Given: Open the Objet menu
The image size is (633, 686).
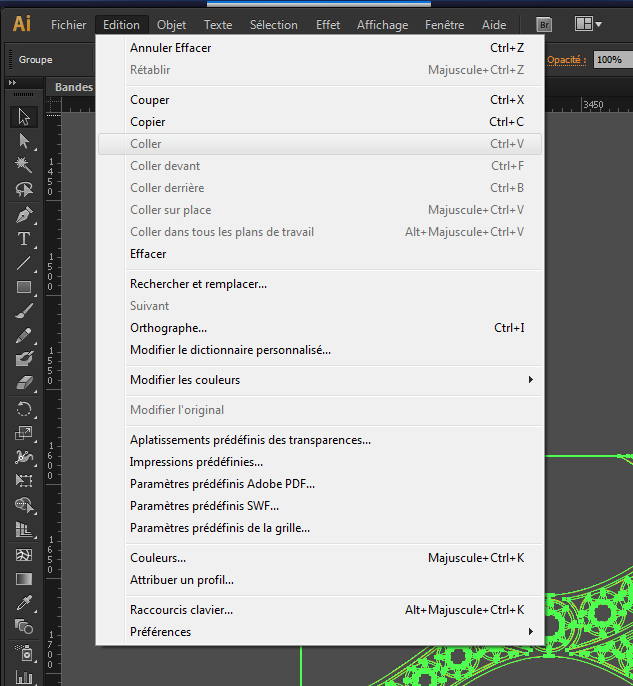Looking at the screenshot, I should point(171,25).
